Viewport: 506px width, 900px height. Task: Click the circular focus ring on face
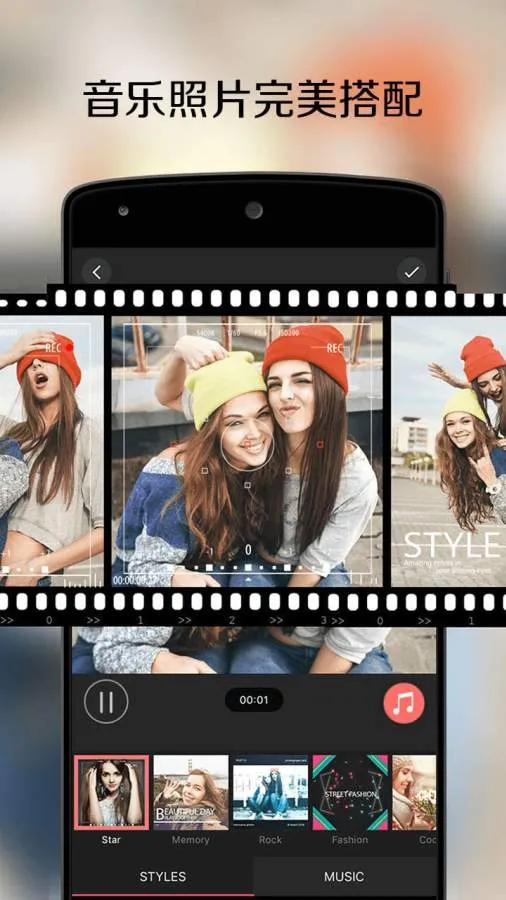pyautogui.click(x=247, y=446)
